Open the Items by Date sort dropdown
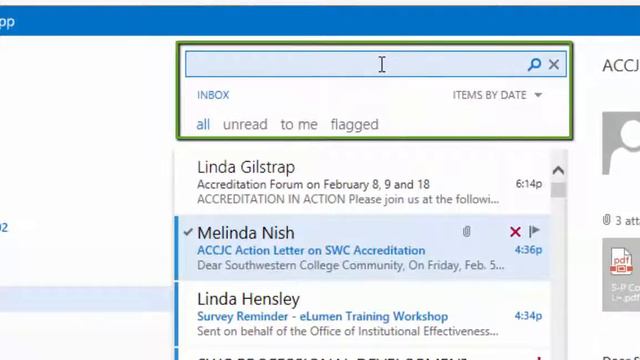640x360 pixels. coord(497,95)
